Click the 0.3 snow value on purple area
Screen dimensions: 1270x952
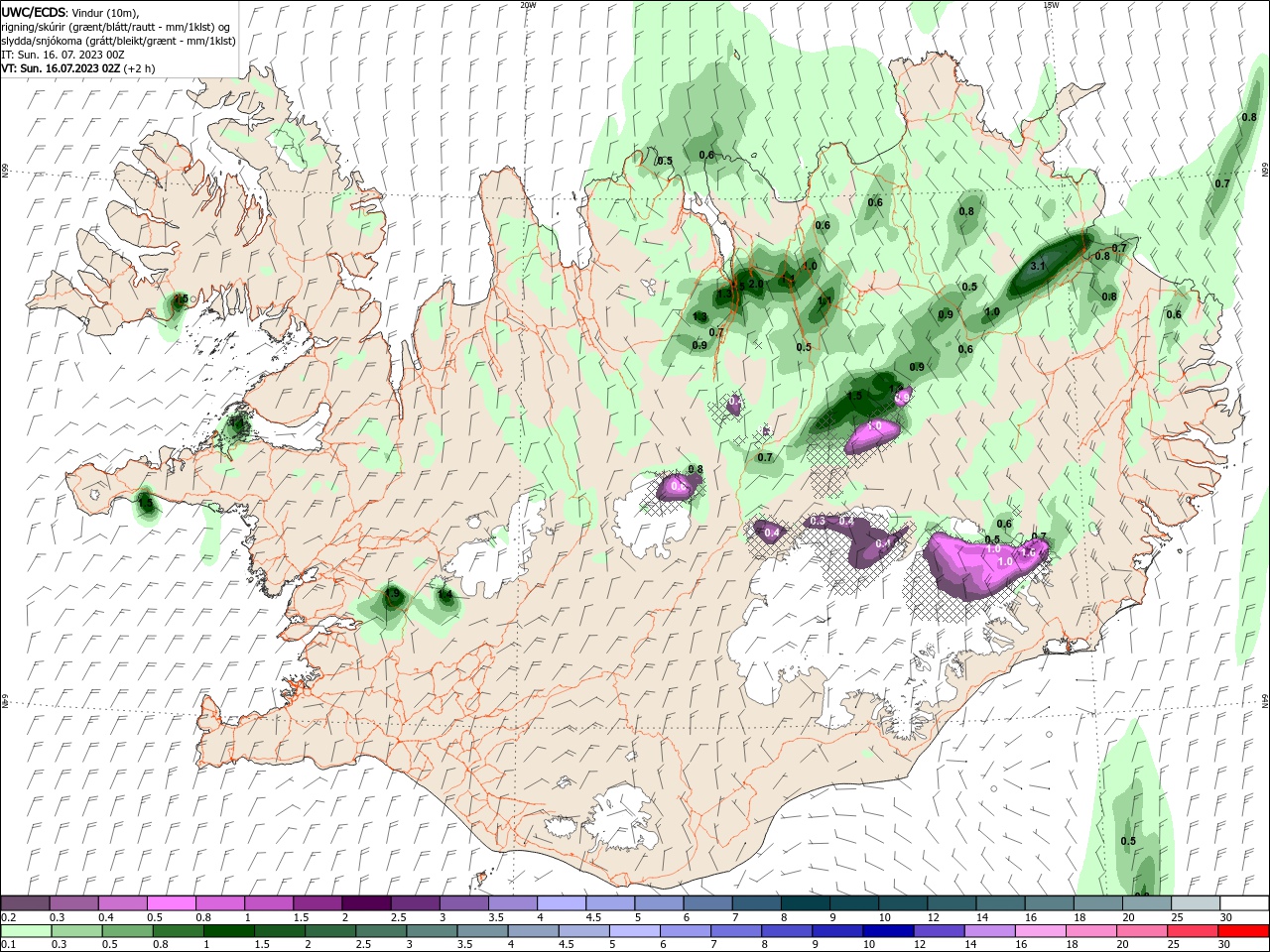coord(818,521)
